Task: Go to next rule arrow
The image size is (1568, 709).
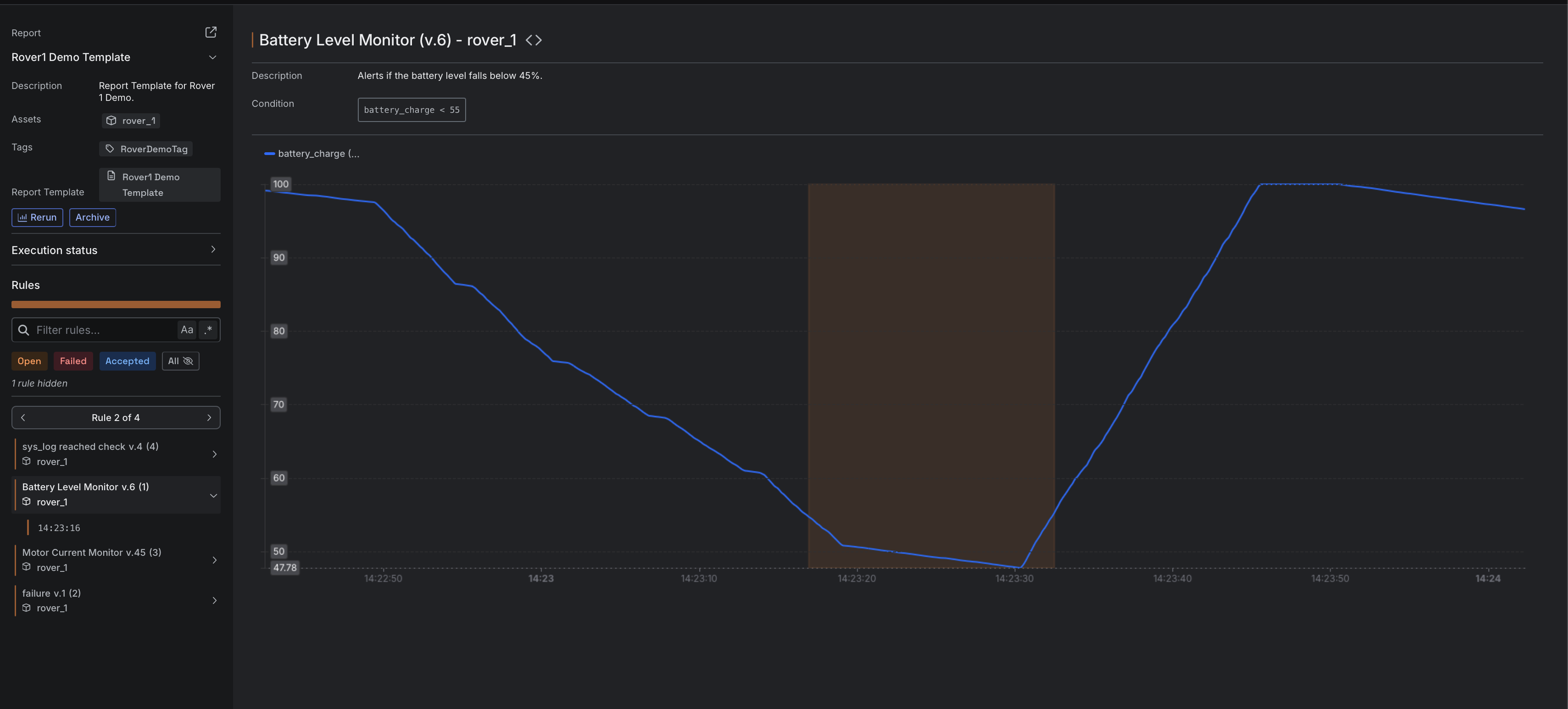Action: tap(209, 417)
